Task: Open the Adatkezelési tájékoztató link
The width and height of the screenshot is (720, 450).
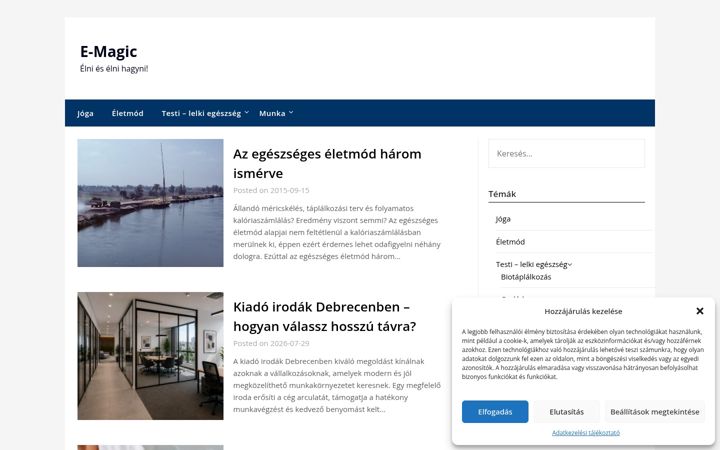Action: [x=586, y=433]
